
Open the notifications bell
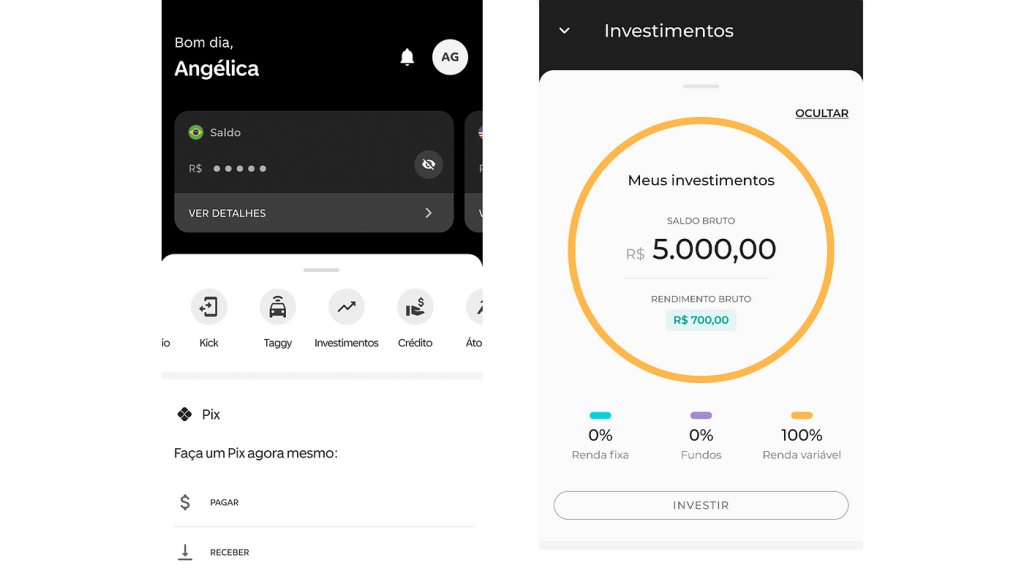click(407, 57)
